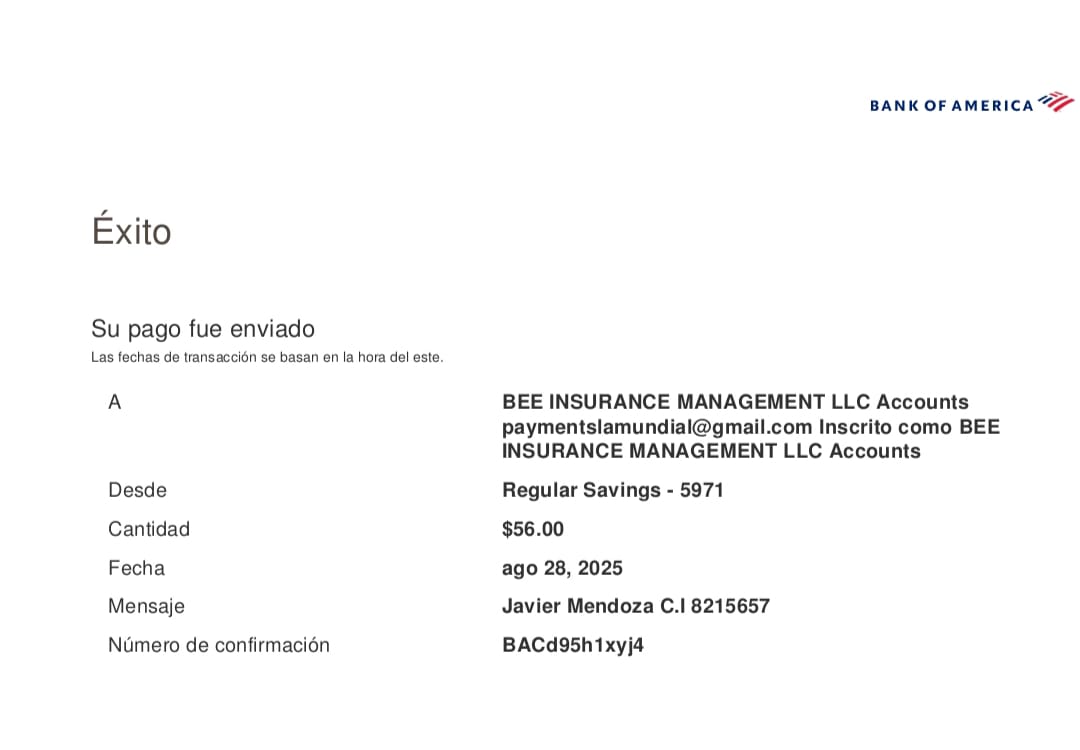Click the Cantidad label

click(149, 529)
